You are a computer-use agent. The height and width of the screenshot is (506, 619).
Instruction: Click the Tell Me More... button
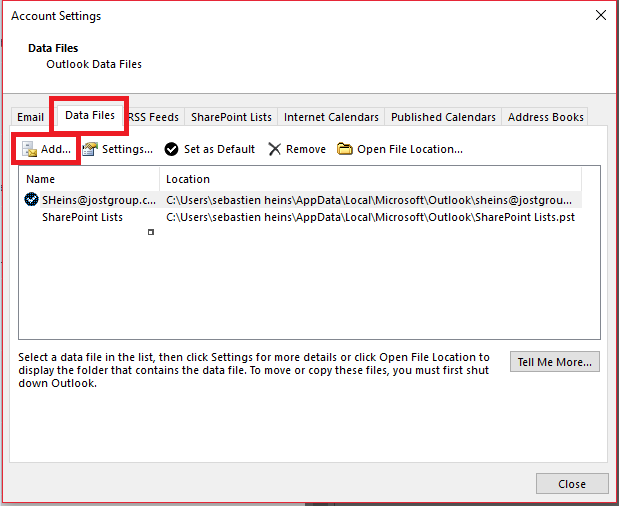pyautogui.click(x=555, y=362)
